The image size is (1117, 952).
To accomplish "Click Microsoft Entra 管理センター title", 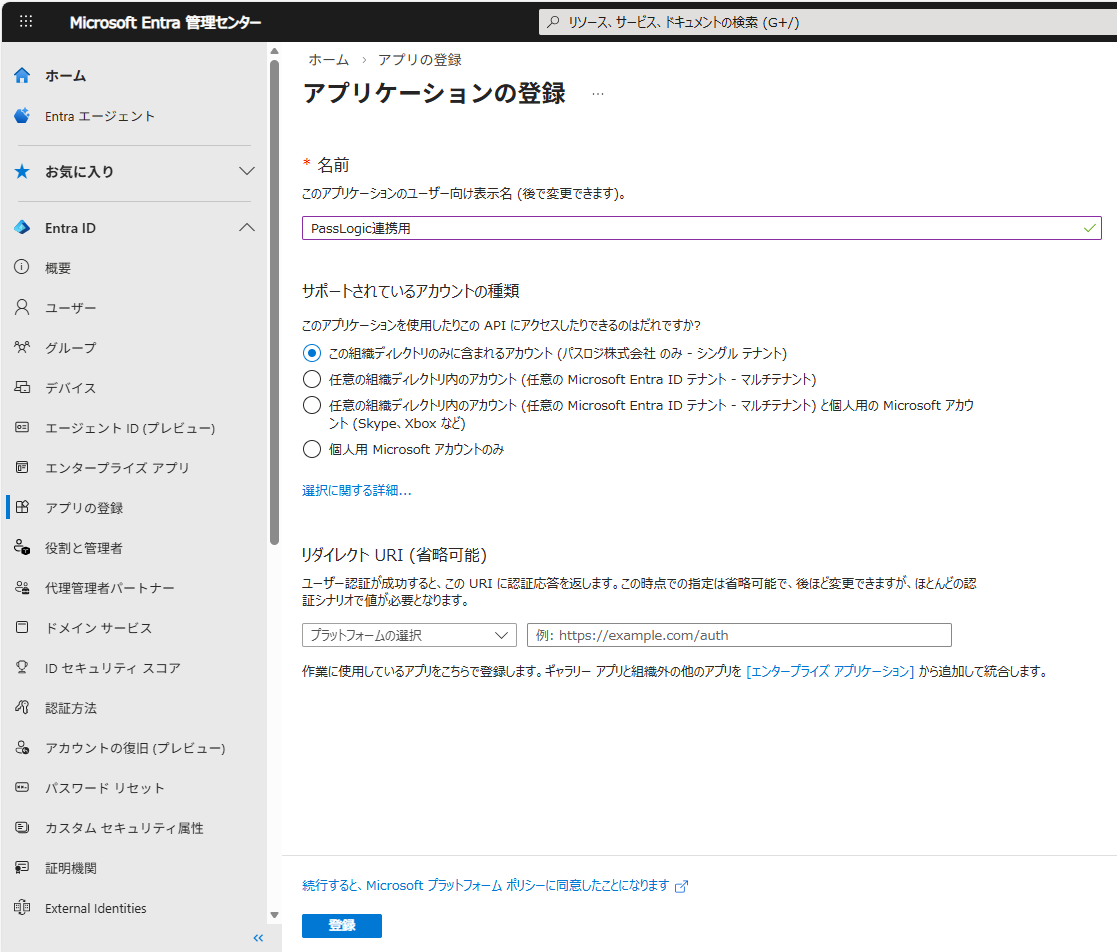I will (165, 22).
